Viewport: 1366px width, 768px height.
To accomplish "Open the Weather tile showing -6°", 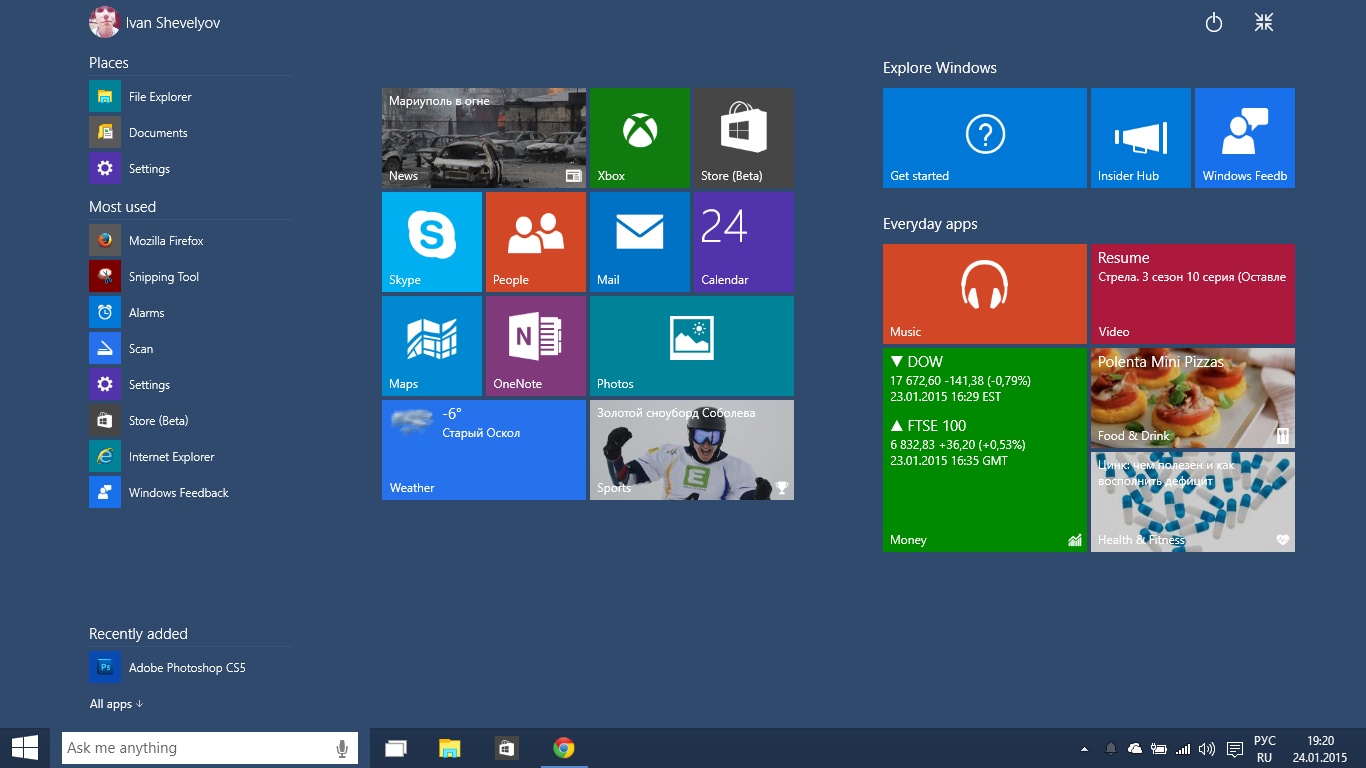I will pyautogui.click(x=484, y=450).
